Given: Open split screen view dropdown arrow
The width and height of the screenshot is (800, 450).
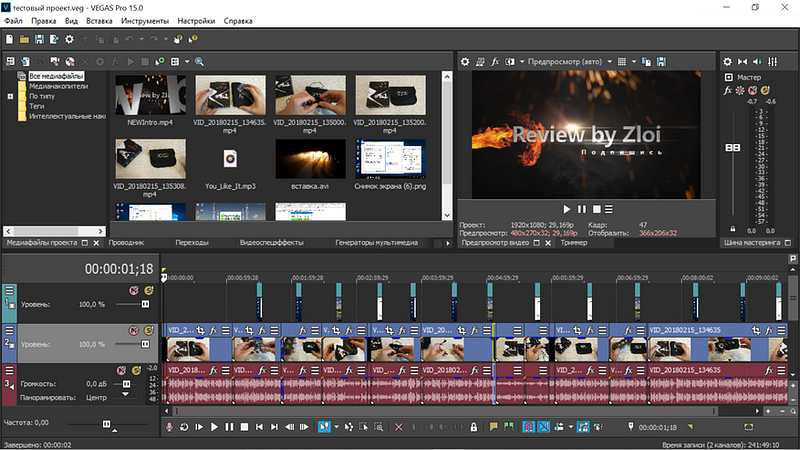Looking at the screenshot, I should click(x=522, y=62).
